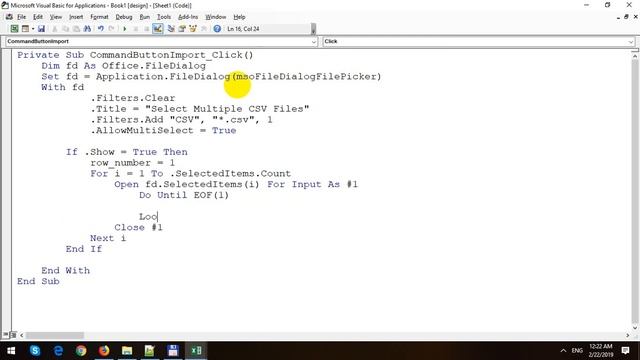This screenshot has height=360, width=640.
Task: Open Visual Basic Help question mark icon
Action: pyautogui.click(x=217, y=29)
